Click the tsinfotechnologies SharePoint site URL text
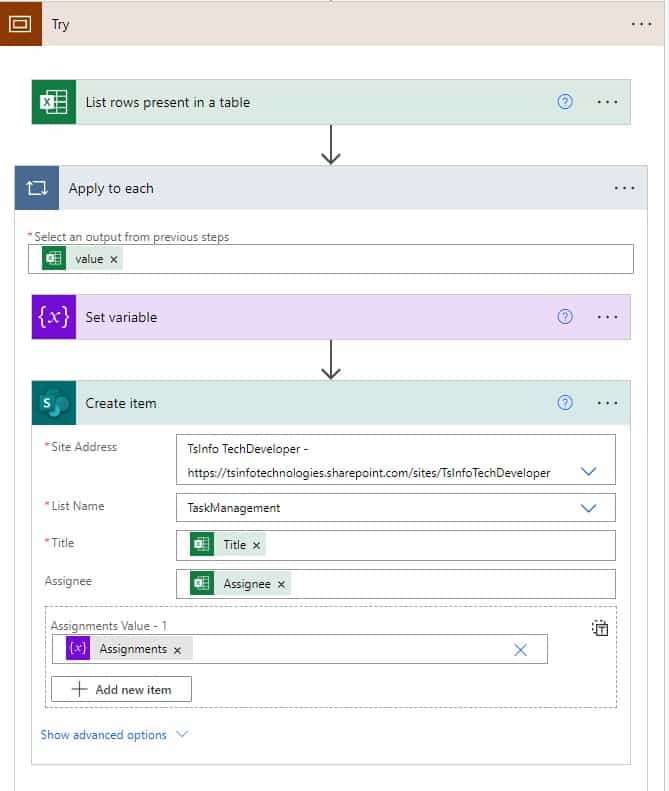Viewport: 669px width, 791px height. pyautogui.click(x=369, y=473)
